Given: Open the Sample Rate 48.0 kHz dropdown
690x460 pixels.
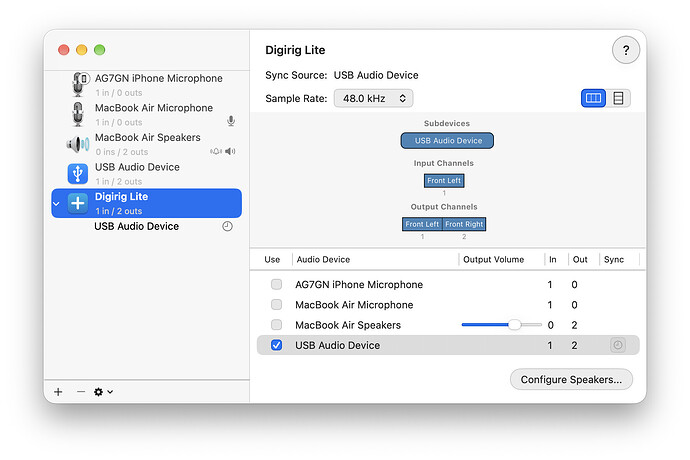Looking at the screenshot, I should 373,98.
